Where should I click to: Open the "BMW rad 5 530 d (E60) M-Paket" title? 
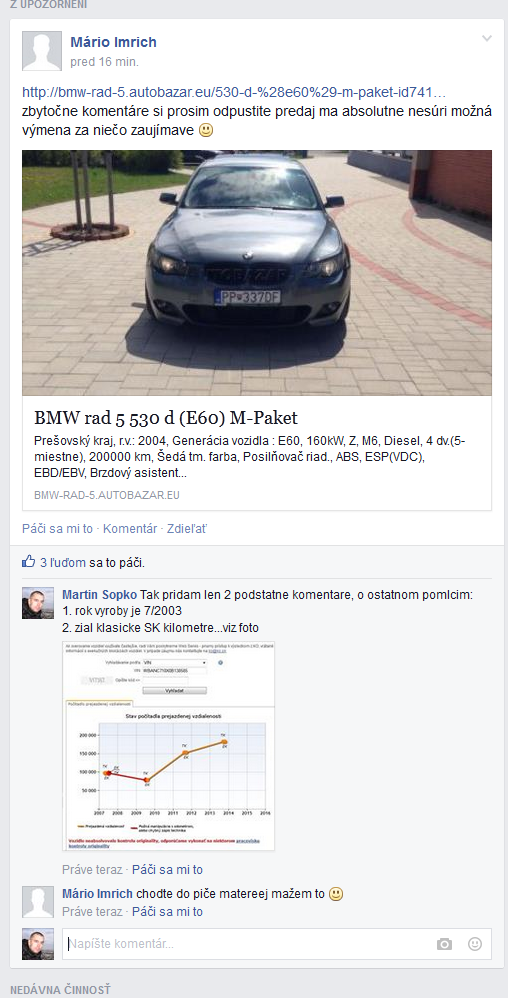pyautogui.click(x=166, y=418)
